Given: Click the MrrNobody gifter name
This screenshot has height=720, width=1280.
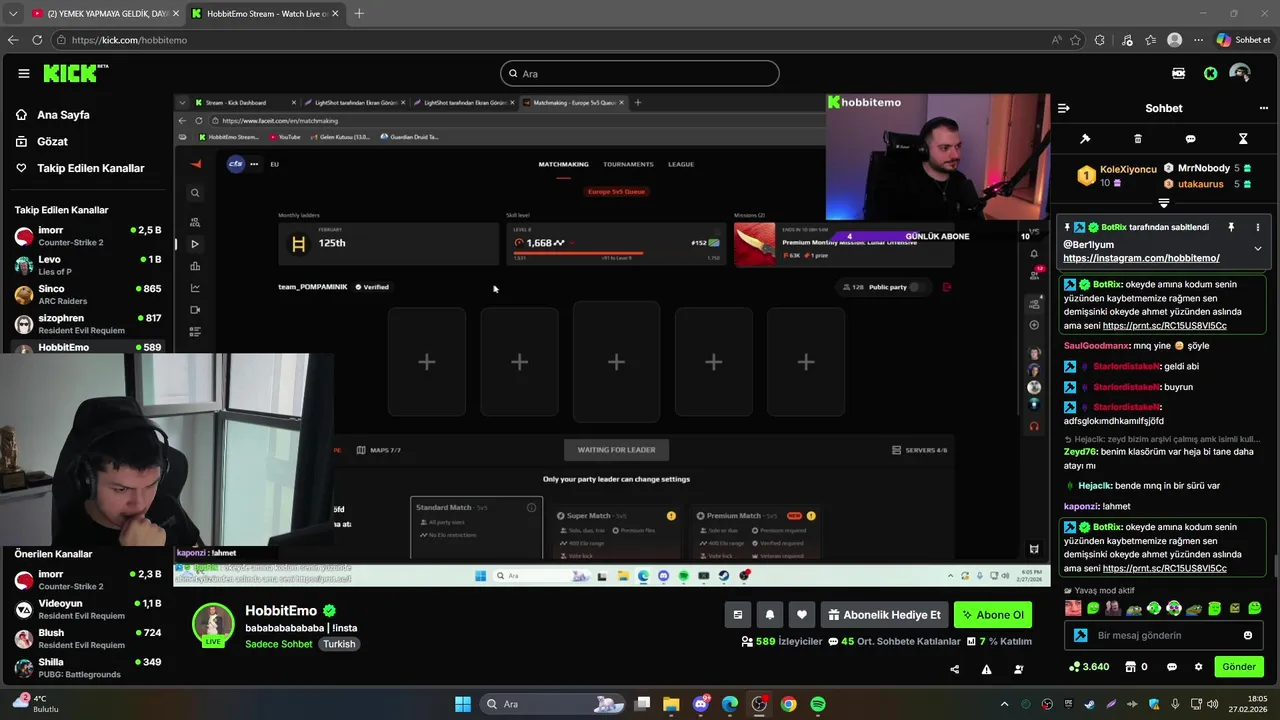Looking at the screenshot, I should coord(1203,168).
